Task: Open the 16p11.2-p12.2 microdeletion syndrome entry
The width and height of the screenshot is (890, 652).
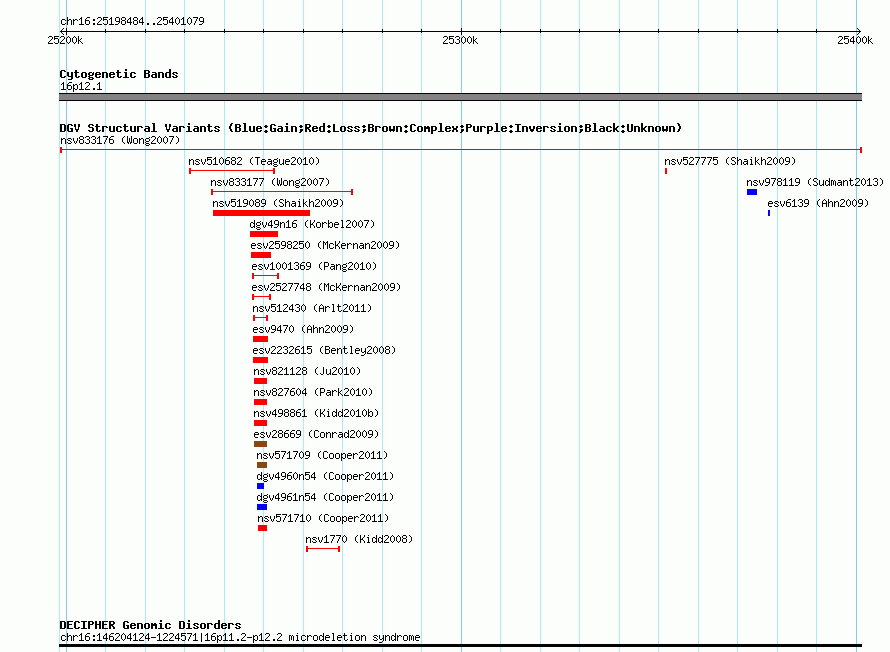Action: (x=240, y=637)
